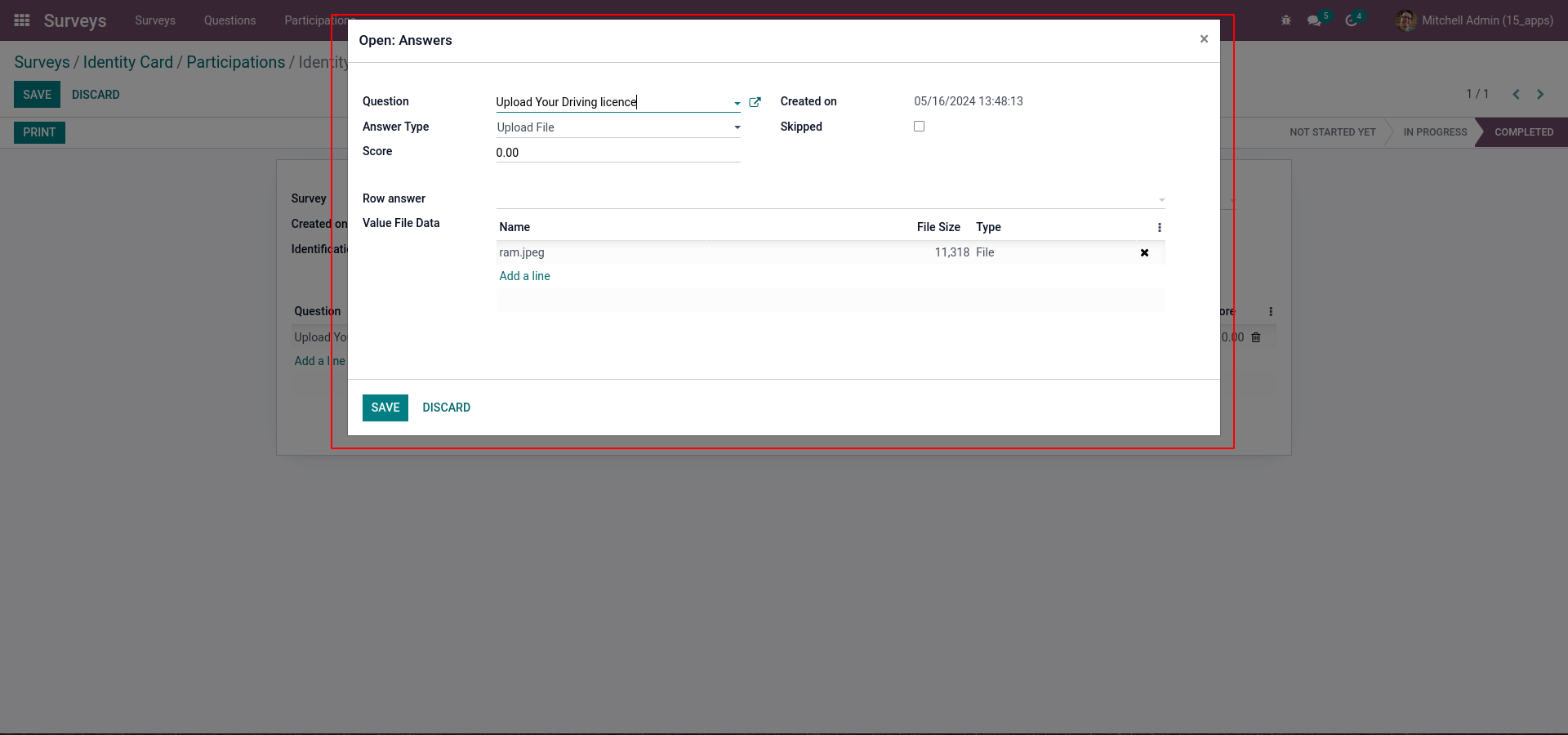The image size is (1568, 735).
Task: Add a line to file data
Action: tap(524, 276)
